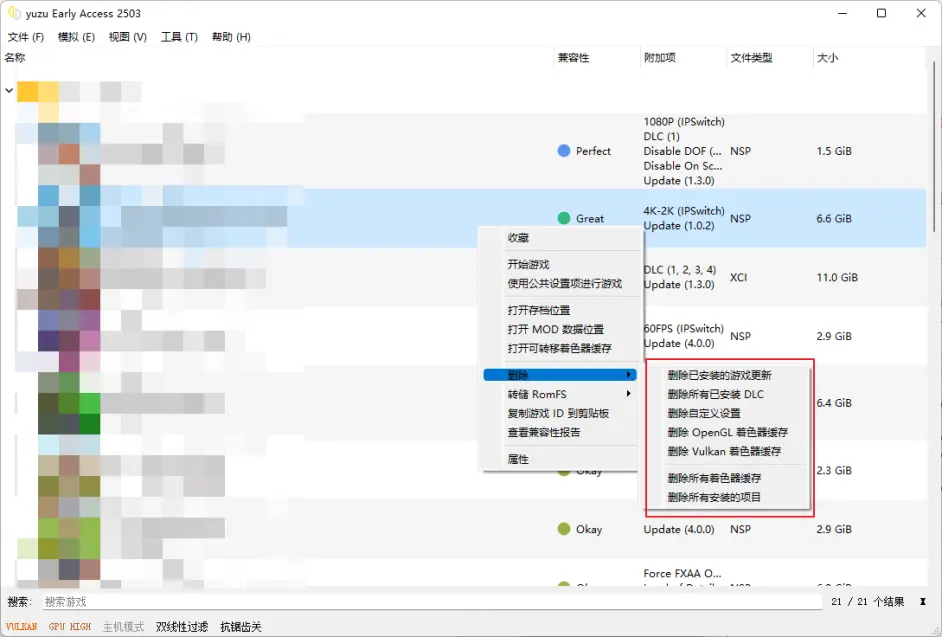The height and width of the screenshot is (637, 942).
Task: Open the 视图 (V) menu
Action: pyautogui.click(x=127, y=37)
